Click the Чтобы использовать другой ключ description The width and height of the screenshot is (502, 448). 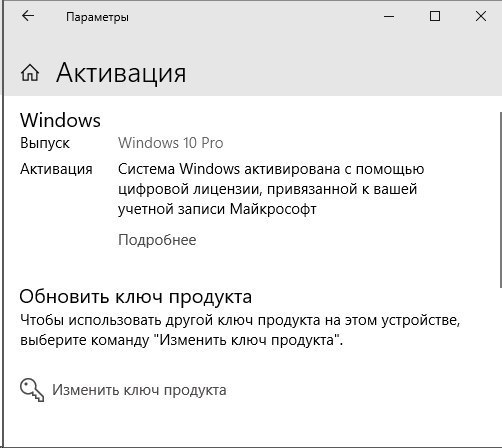click(x=240, y=330)
